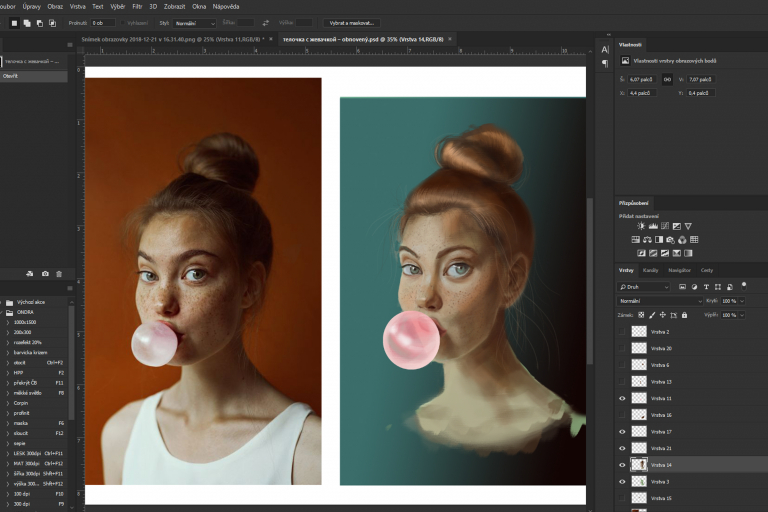Select the text layer filter T icon

(x=705, y=287)
